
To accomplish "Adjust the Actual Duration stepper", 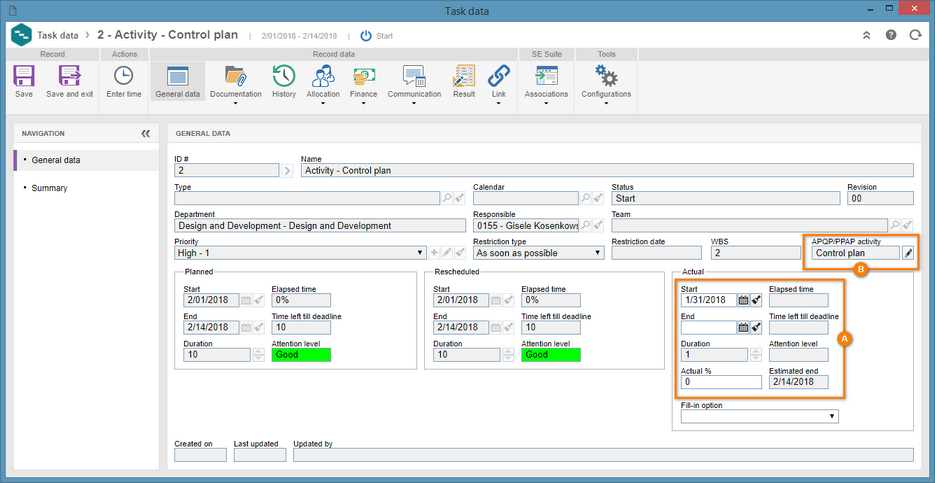I will coord(756,355).
